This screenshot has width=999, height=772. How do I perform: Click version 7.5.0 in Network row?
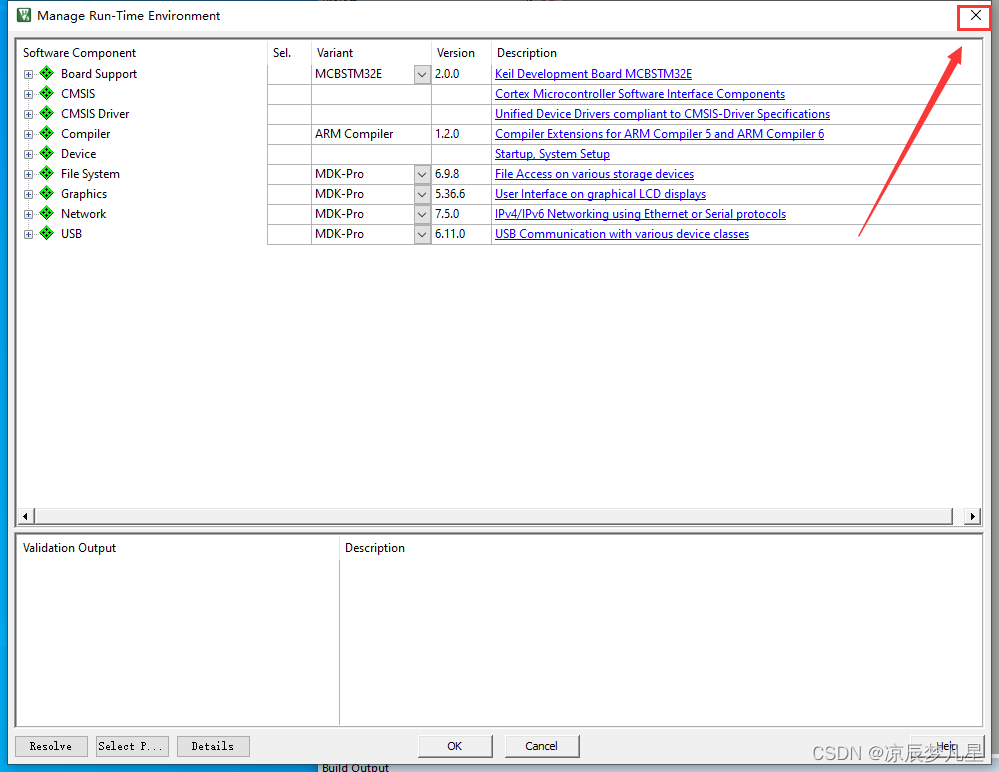point(447,214)
